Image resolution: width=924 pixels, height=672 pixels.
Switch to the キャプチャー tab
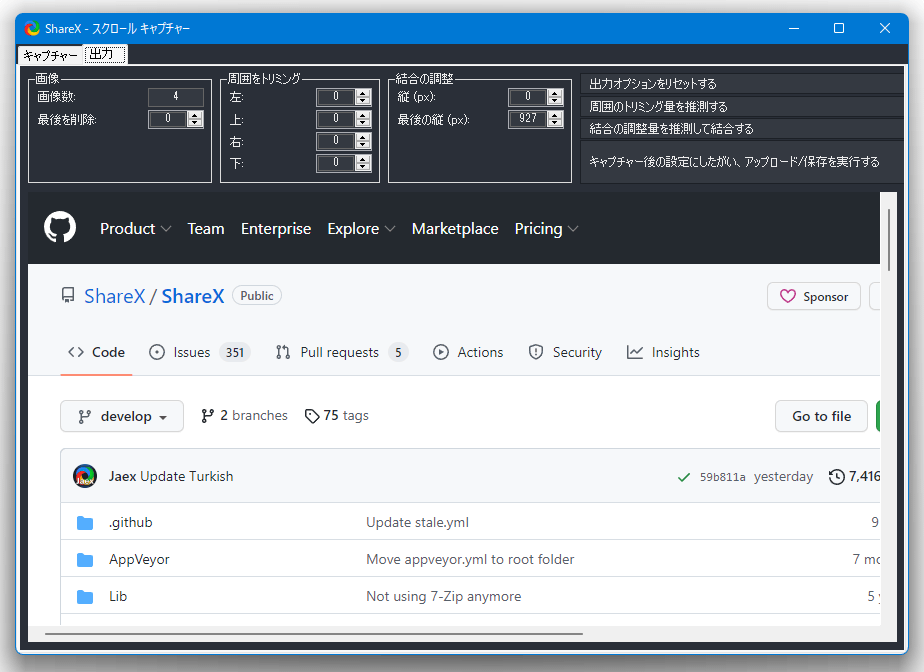(51, 55)
